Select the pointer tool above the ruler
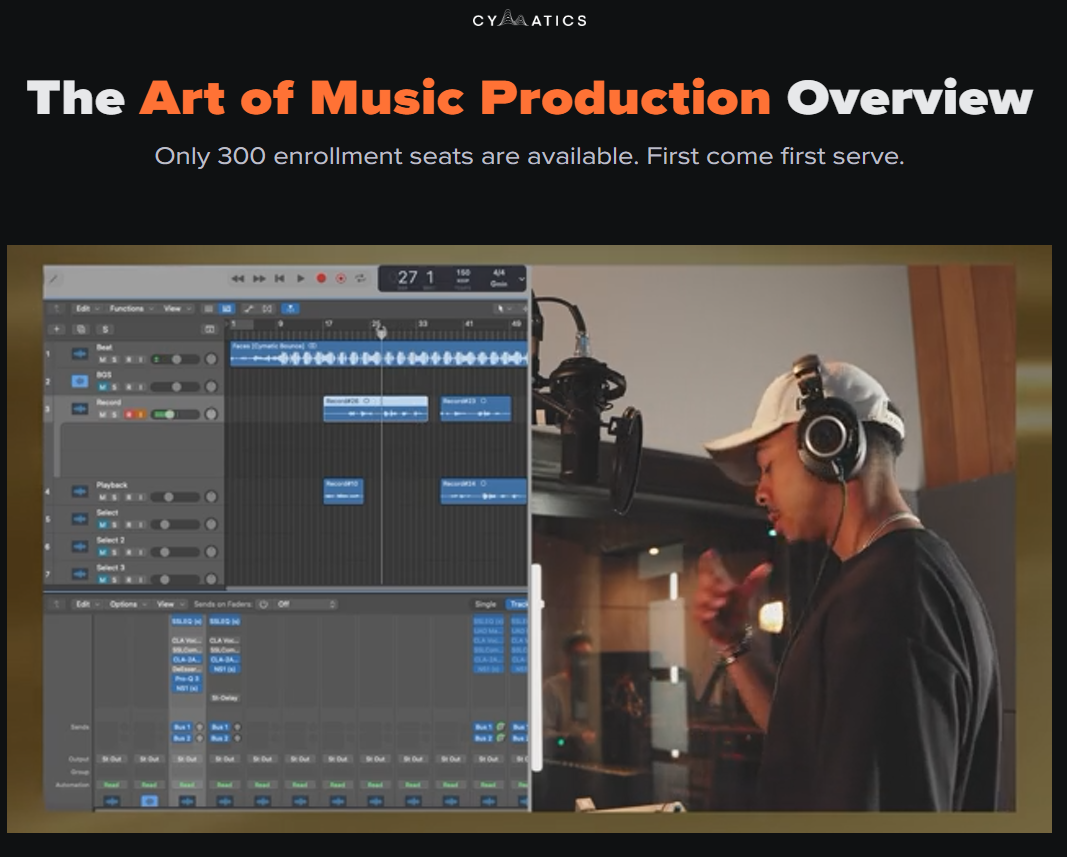Viewport: 1067px width, 857px height. 501,308
